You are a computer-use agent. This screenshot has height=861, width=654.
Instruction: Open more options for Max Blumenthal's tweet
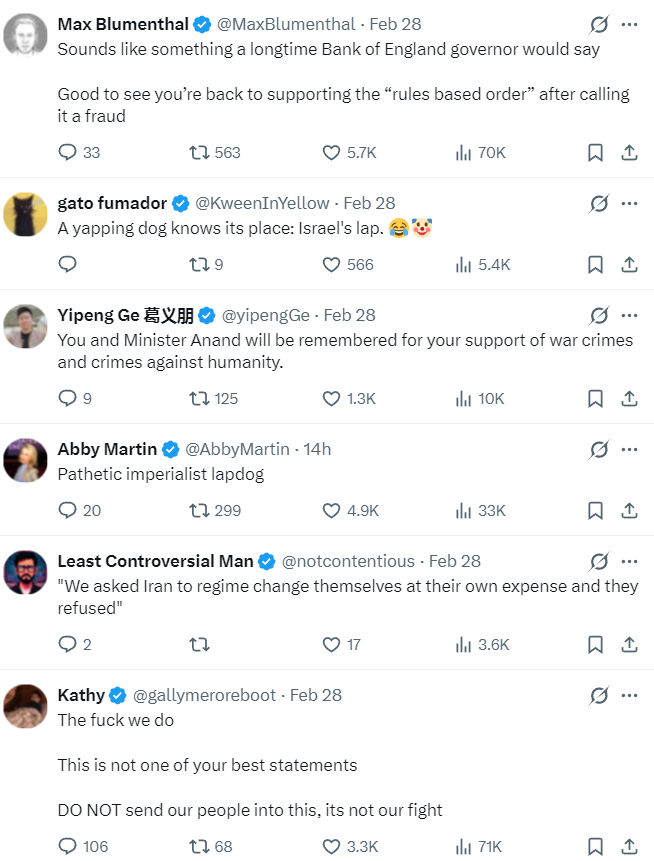point(629,24)
